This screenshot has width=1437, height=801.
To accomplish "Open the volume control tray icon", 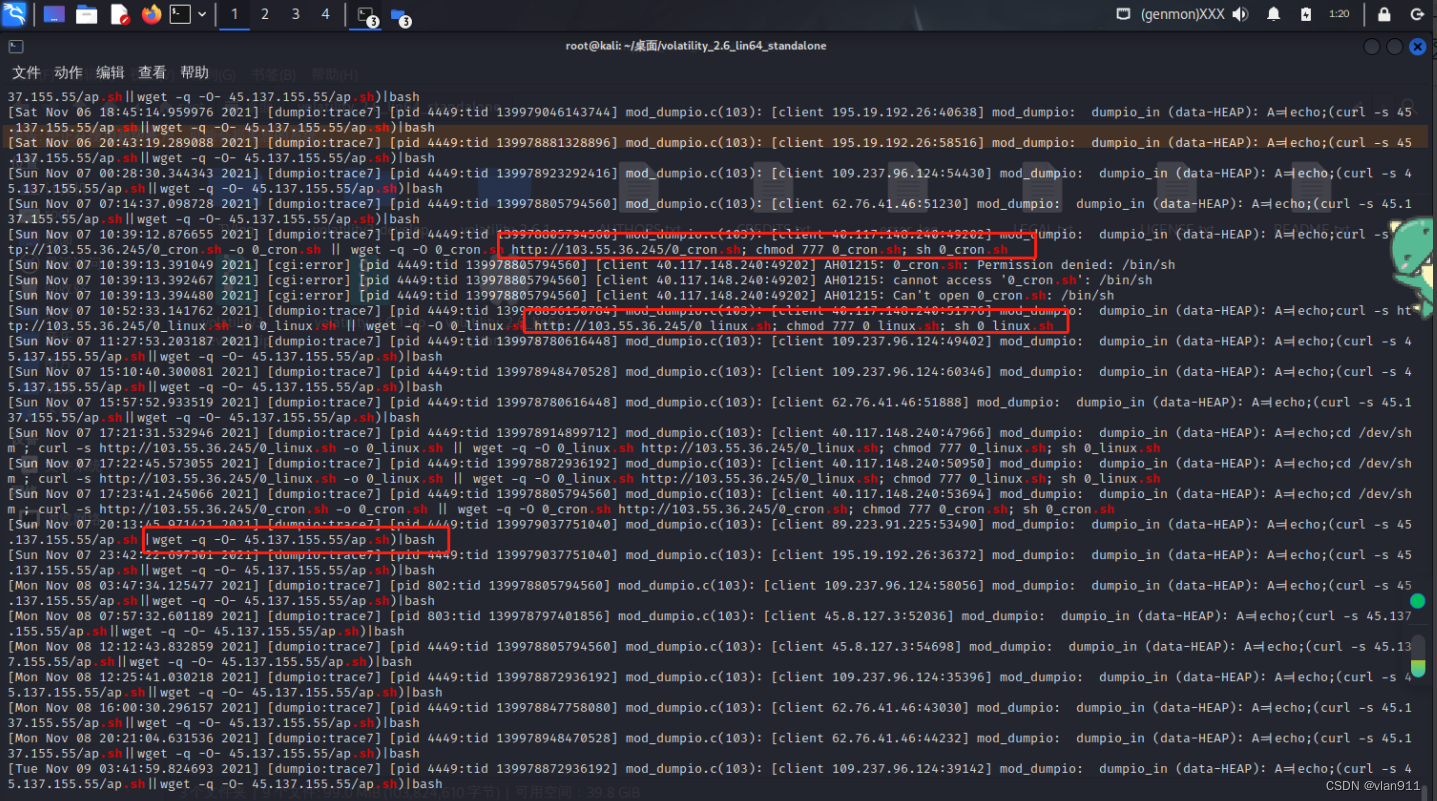I will click(x=1240, y=14).
